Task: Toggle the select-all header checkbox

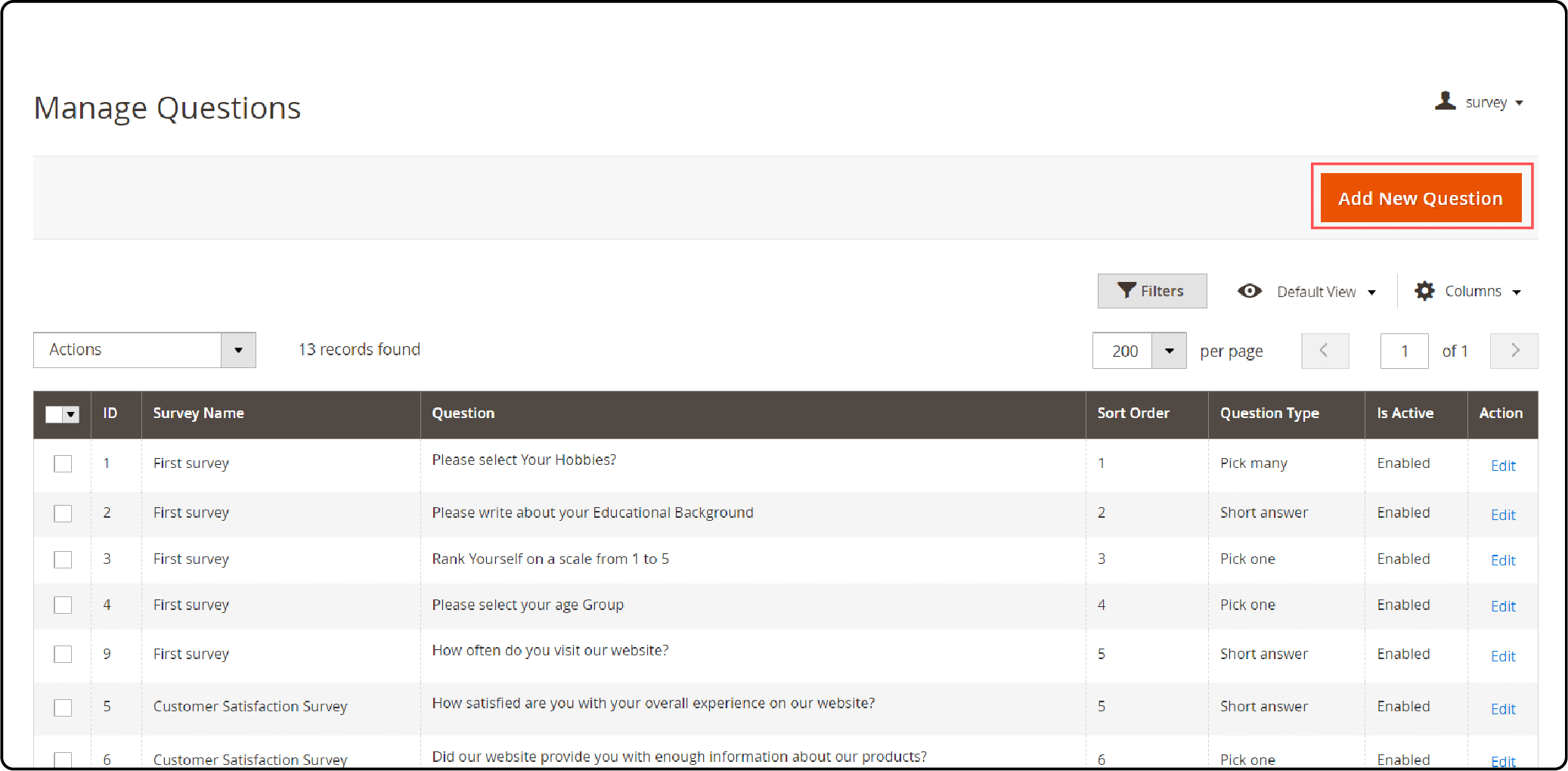Action: click(54, 414)
